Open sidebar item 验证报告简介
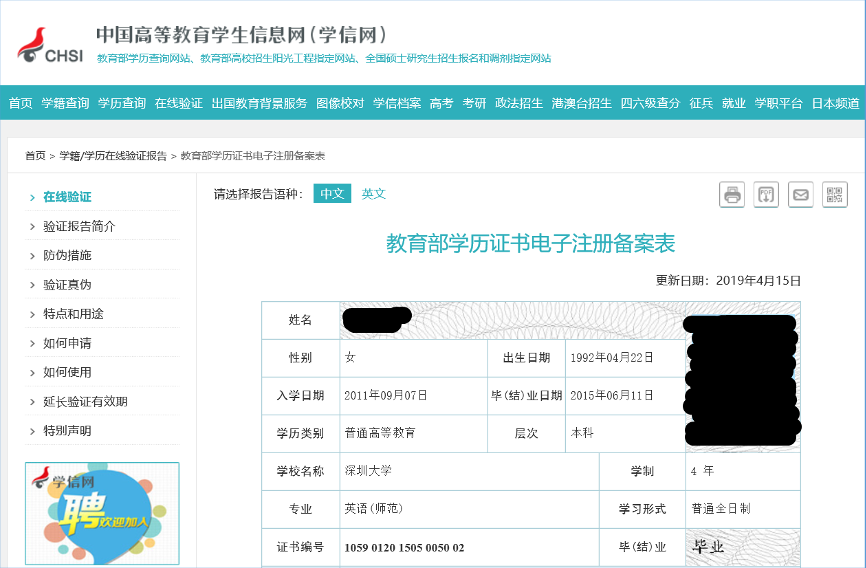This screenshot has height=568, width=866. point(79,226)
